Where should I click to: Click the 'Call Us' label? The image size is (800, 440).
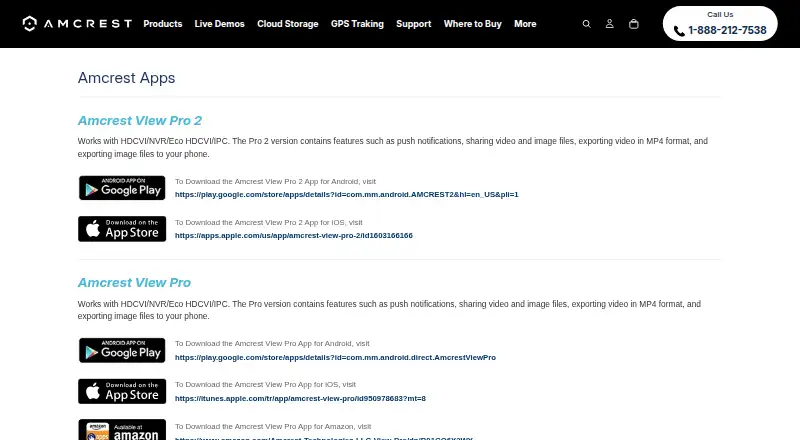(720, 14)
